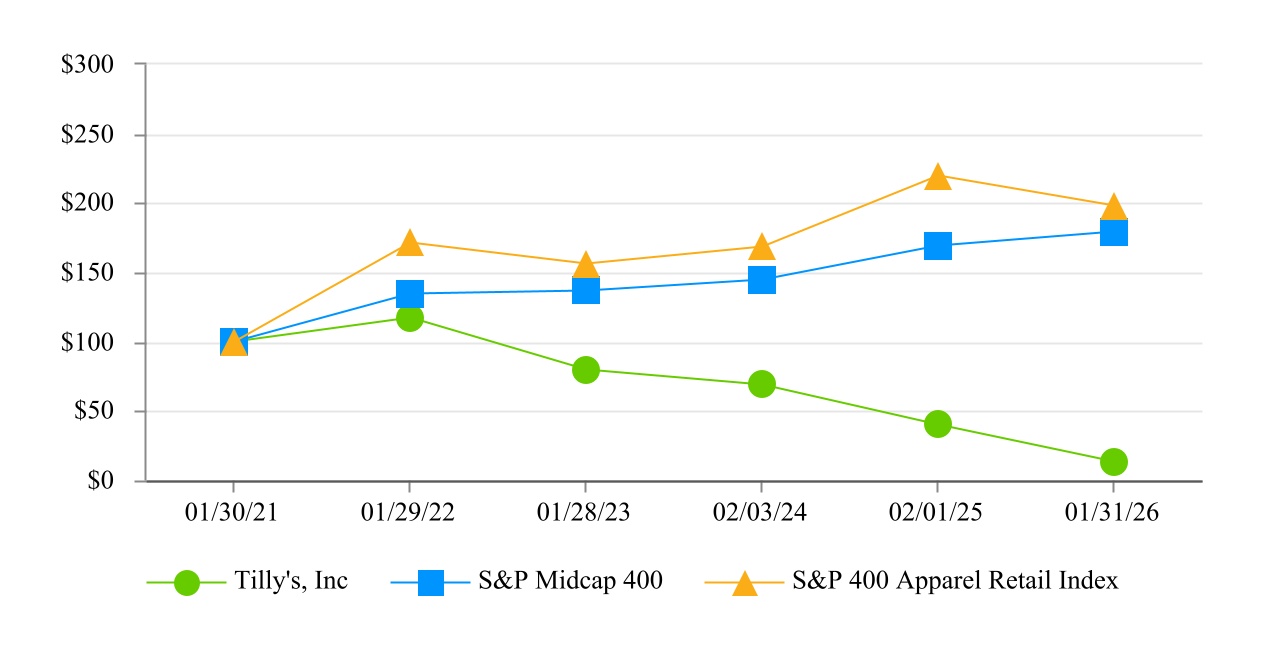Click the blue square marker at 02/03/24
1266x670 pixels.
761,280
